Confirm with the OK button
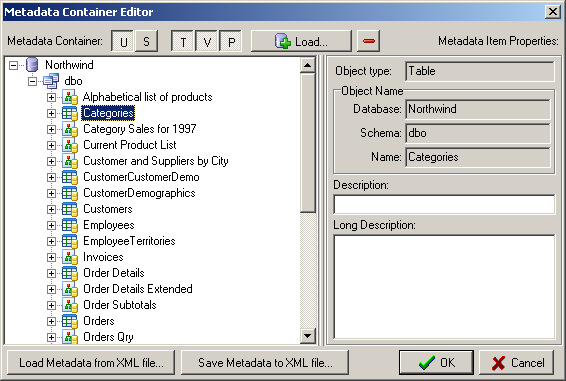The width and height of the screenshot is (566, 381). (x=436, y=362)
